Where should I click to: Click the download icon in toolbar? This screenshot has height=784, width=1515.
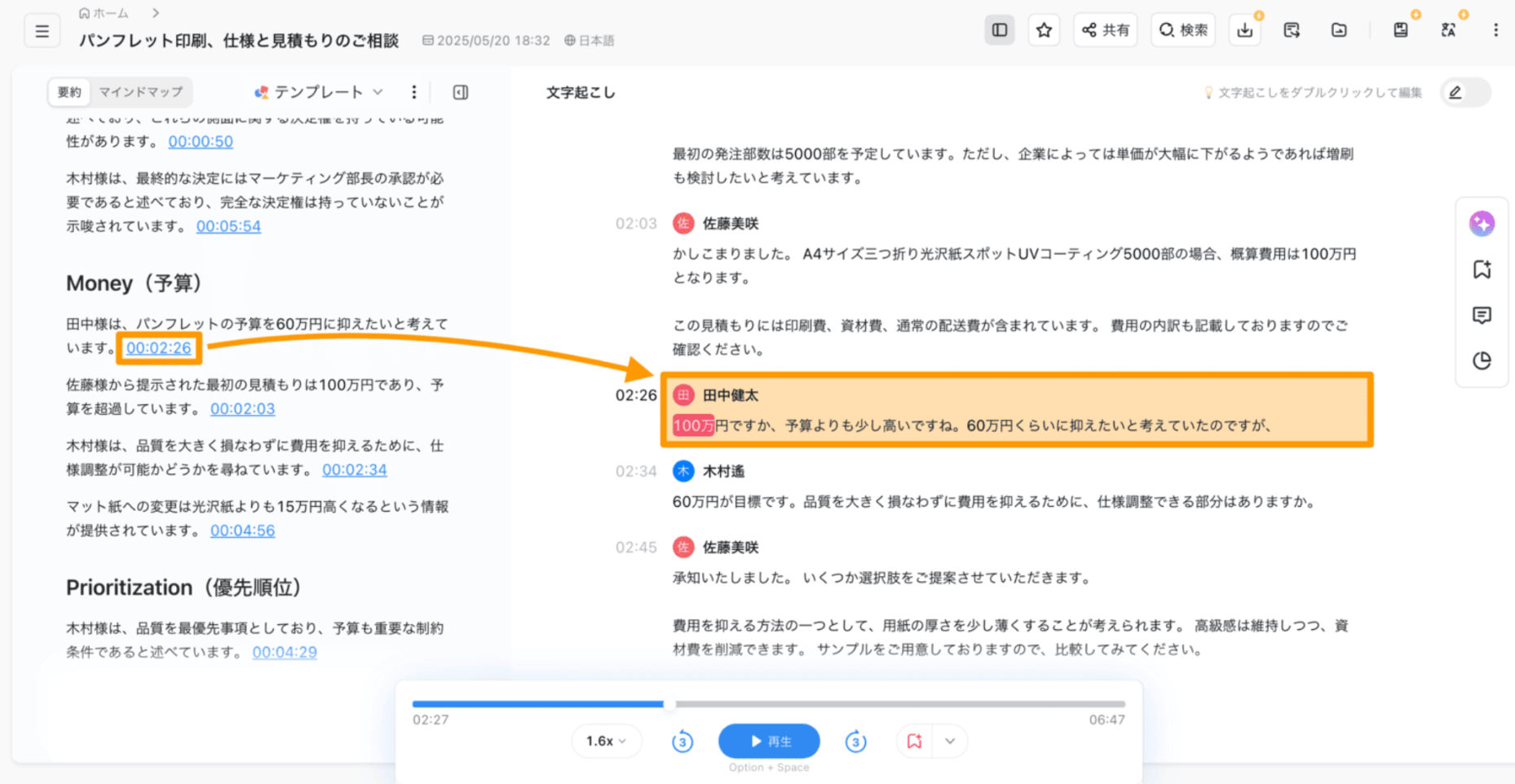(1244, 31)
